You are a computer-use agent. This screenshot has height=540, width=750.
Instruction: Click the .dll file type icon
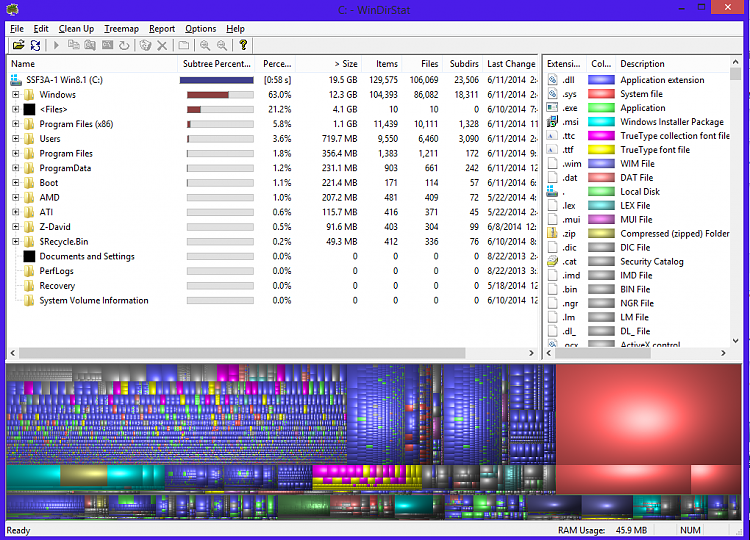(x=552, y=79)
